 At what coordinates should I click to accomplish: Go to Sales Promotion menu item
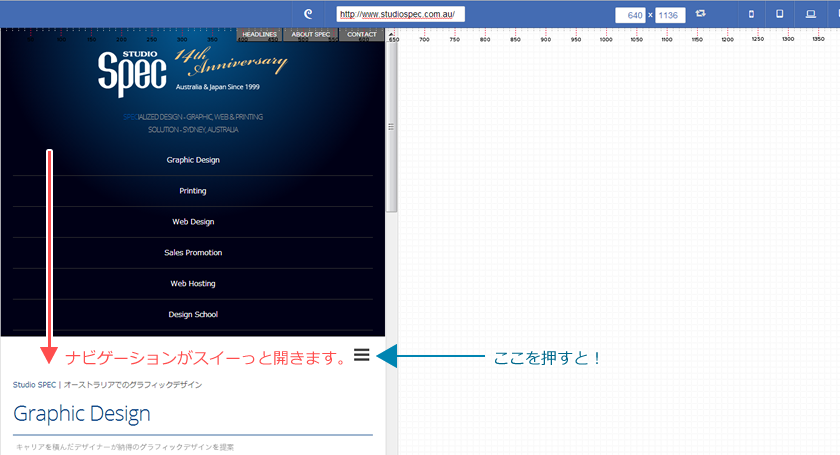[x=193, y=253]
